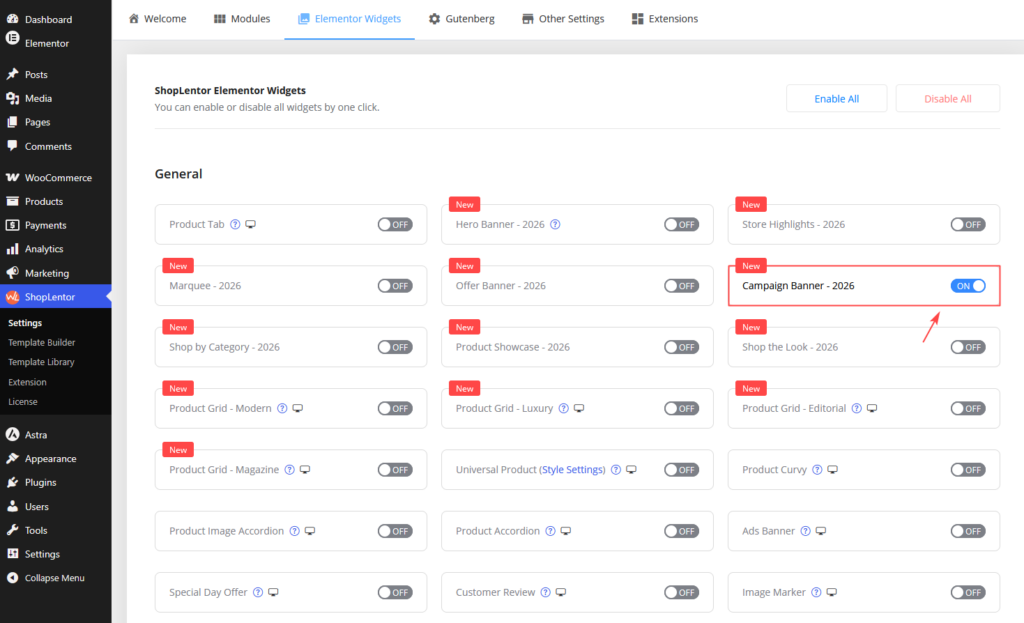Open help icon for Special Day Offer

(x=258, y=592)
